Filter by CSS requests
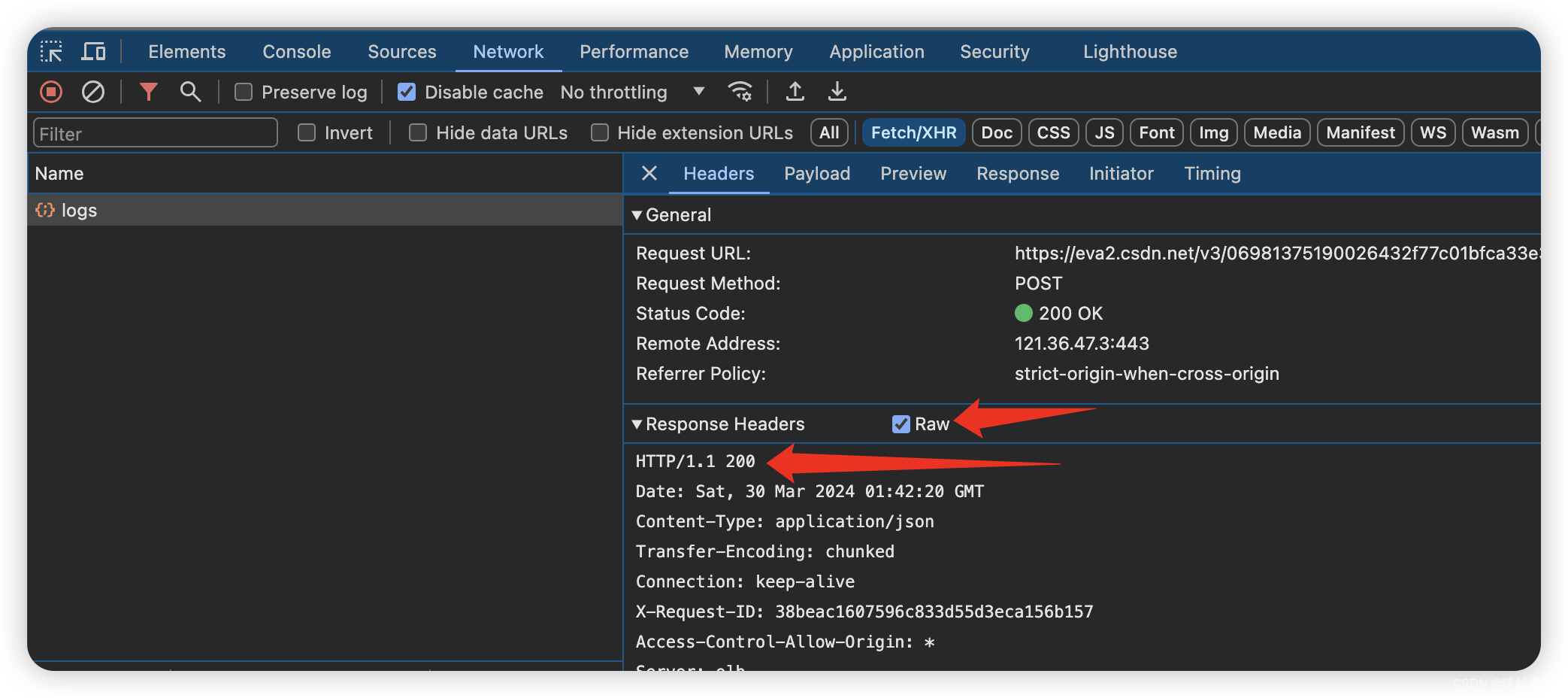The width and height of the screenshot is (1568, 698). [1053, 133]
